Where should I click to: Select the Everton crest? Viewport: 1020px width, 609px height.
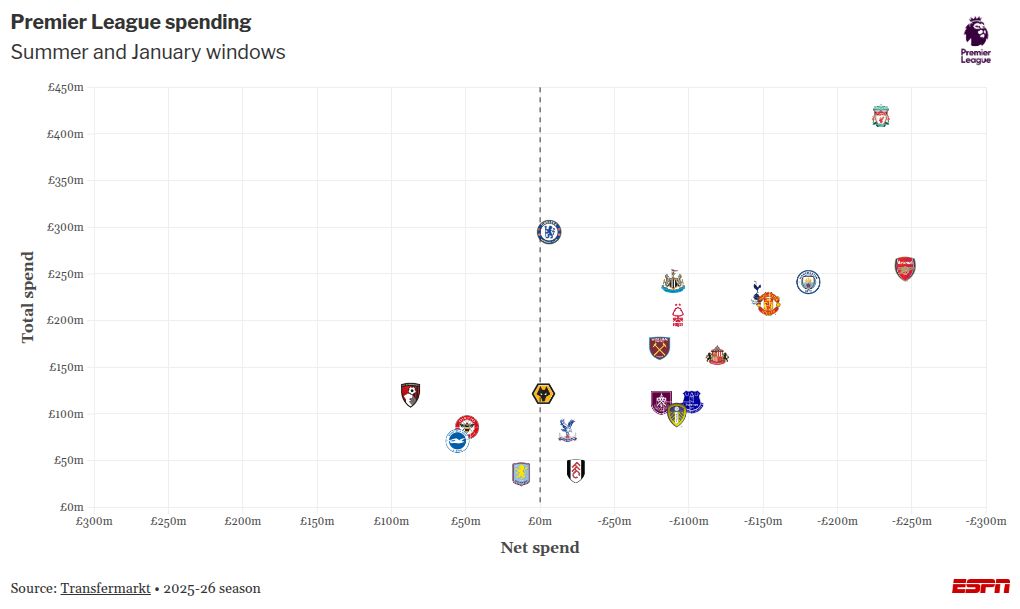(692, 402)
